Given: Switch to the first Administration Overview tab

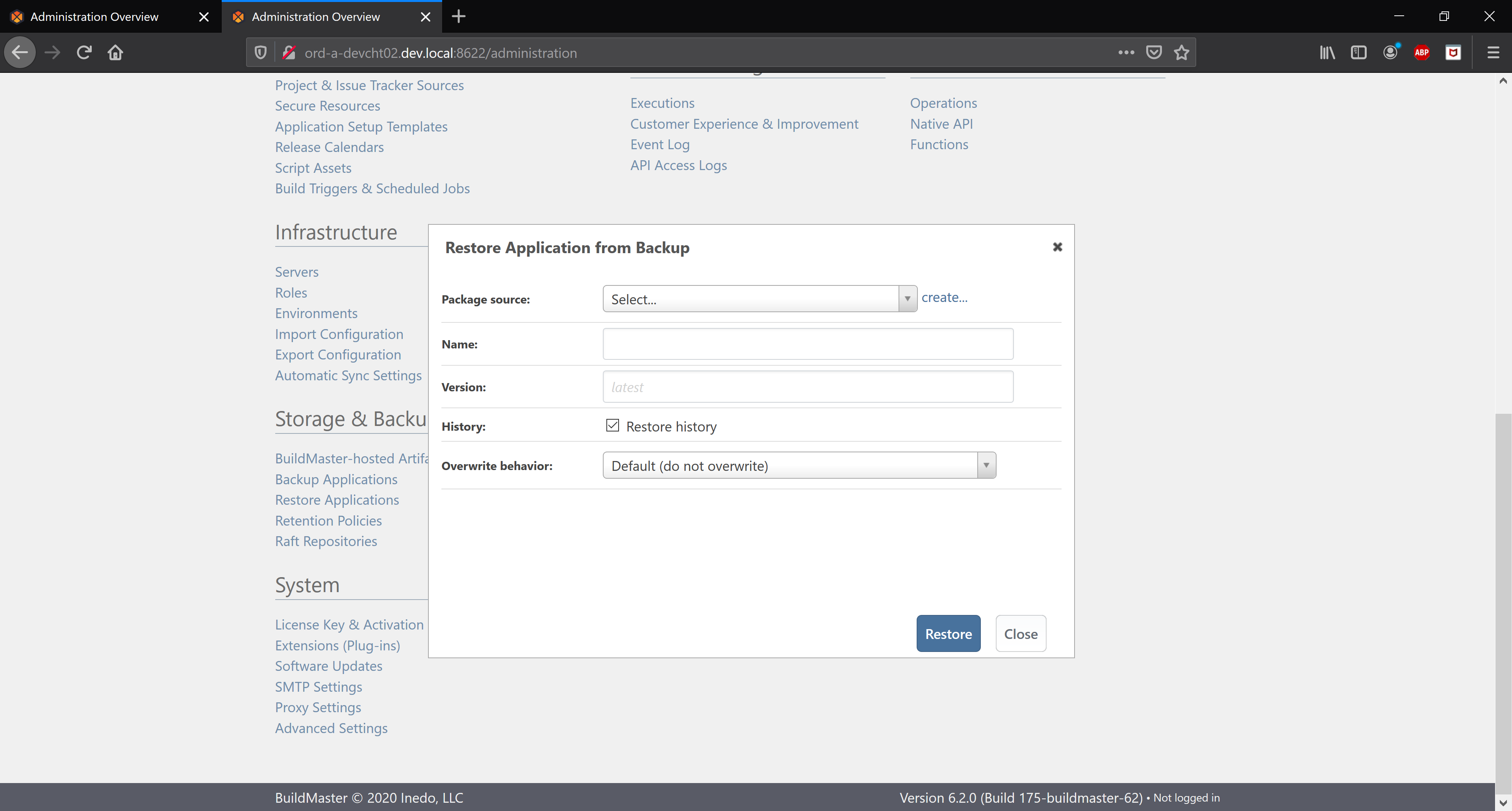Looking at the screenshot, I should 110,17.
